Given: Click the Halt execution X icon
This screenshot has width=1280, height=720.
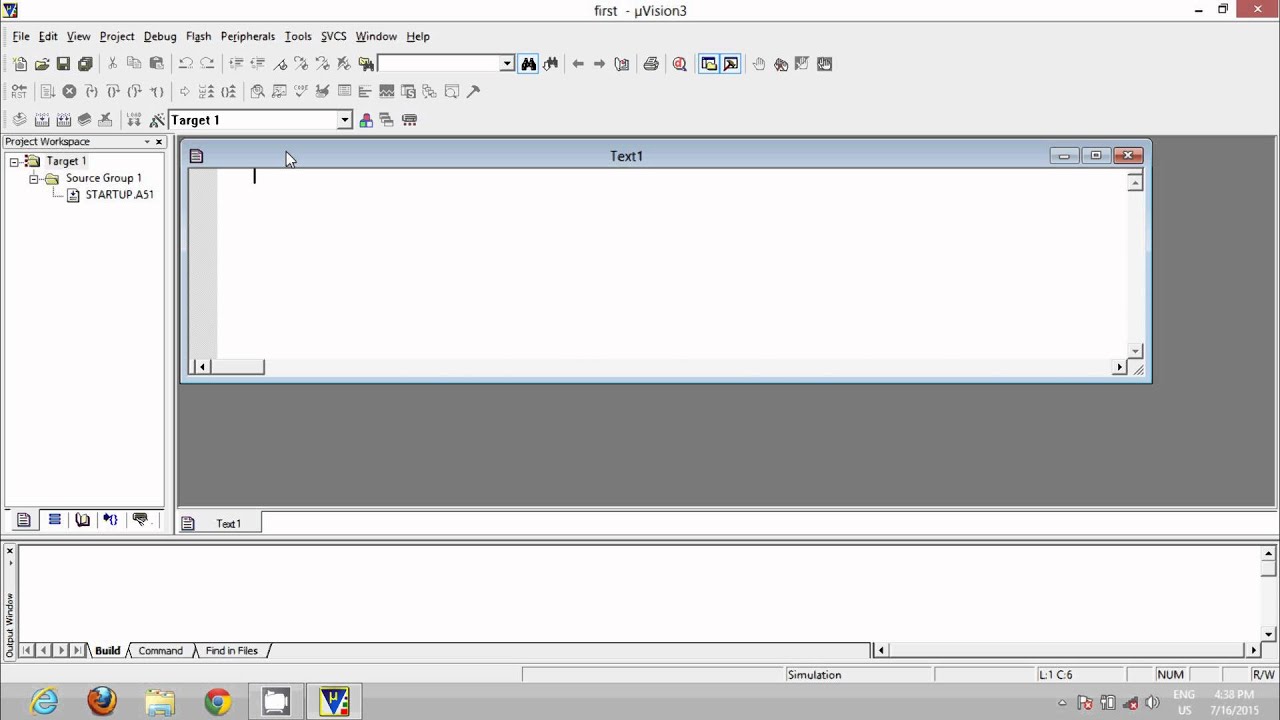Looking at the screenshot, I should point(69,92).
